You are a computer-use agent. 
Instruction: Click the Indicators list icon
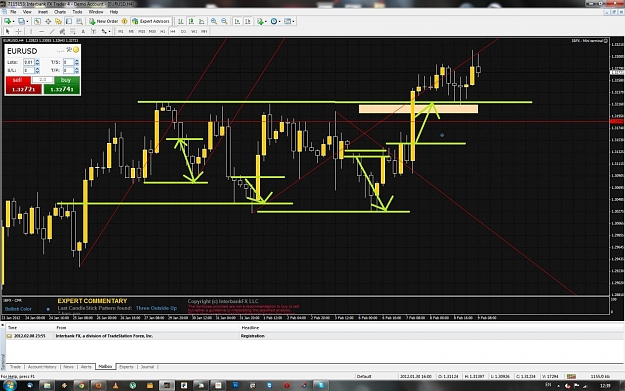(x=260, y=21)
